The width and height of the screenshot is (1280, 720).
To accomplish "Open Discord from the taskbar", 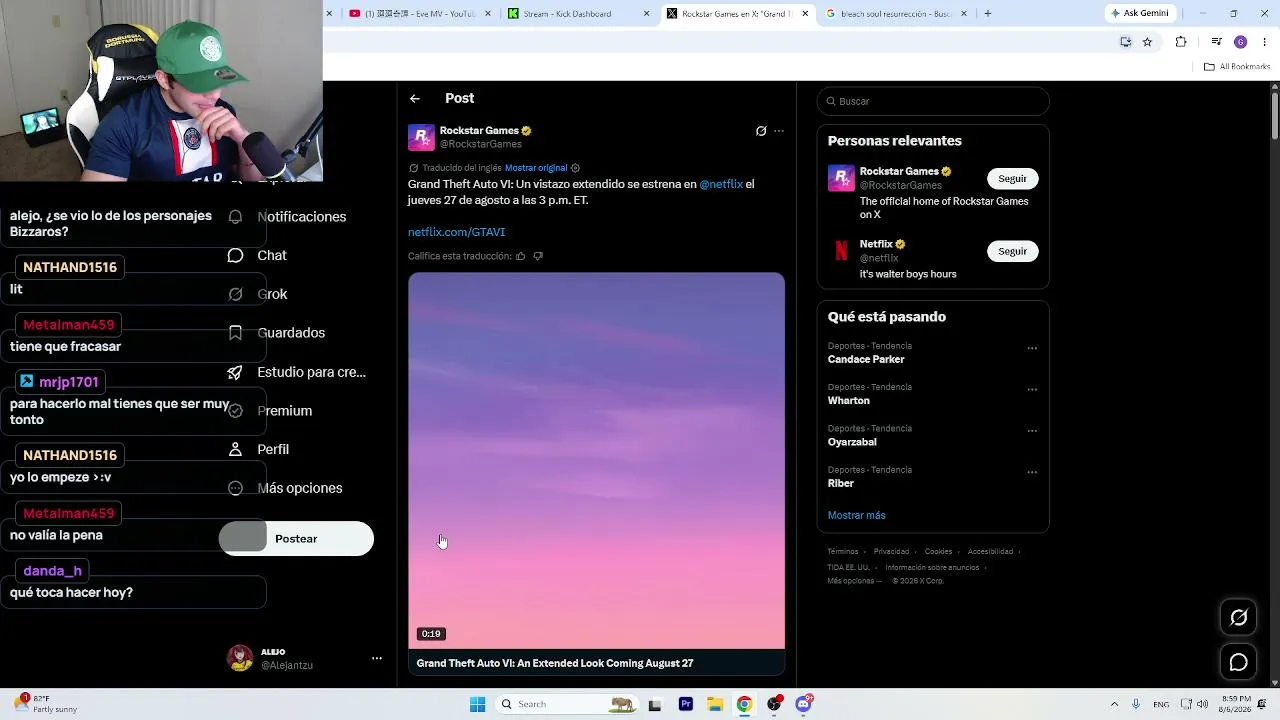I will tap(803, 704).
